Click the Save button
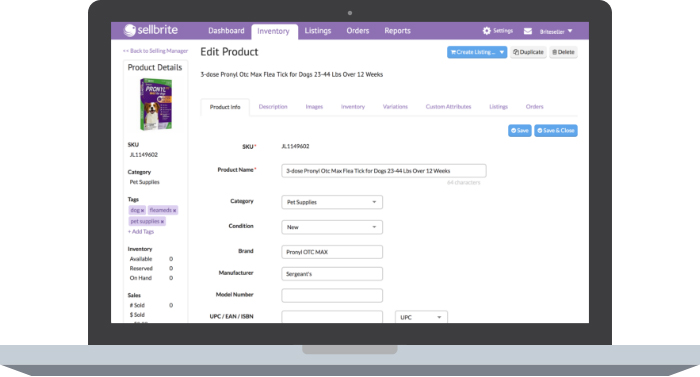Image resolution: width=700 pixels, height=377 pixels. pyautogui.click(x=520, y=130)
